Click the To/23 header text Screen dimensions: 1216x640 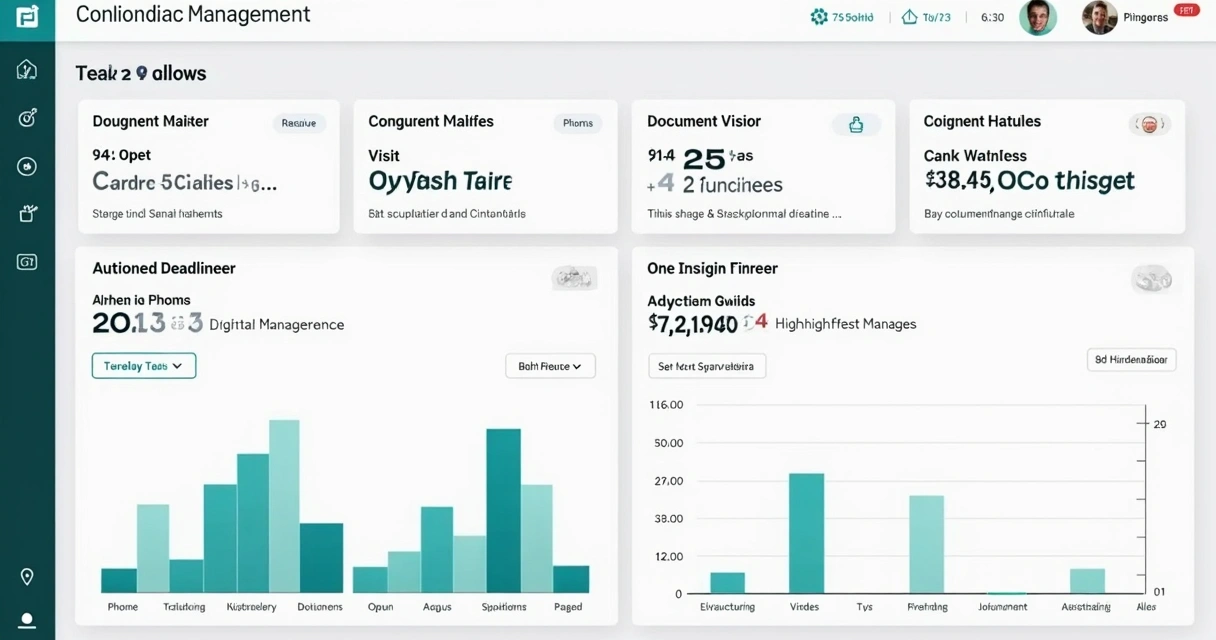tap(937, 17)
